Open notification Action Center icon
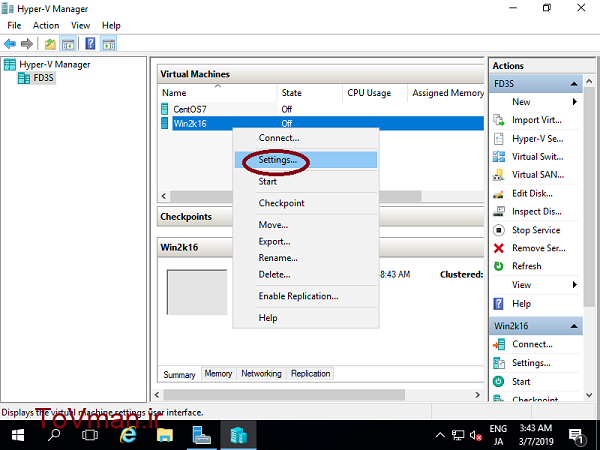Screen dimensions: 600x450 [x=576, y=435]
